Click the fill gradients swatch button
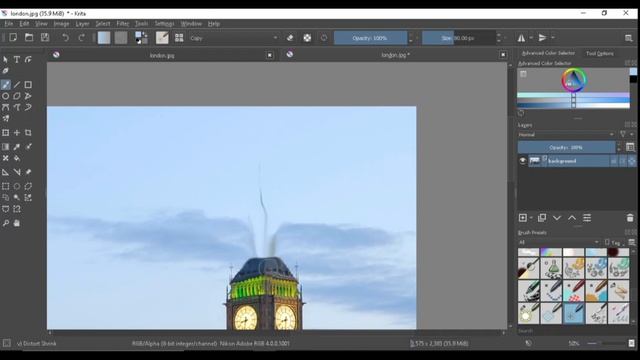The width and height of the screenshot is (640, 360). pos(104,38)
